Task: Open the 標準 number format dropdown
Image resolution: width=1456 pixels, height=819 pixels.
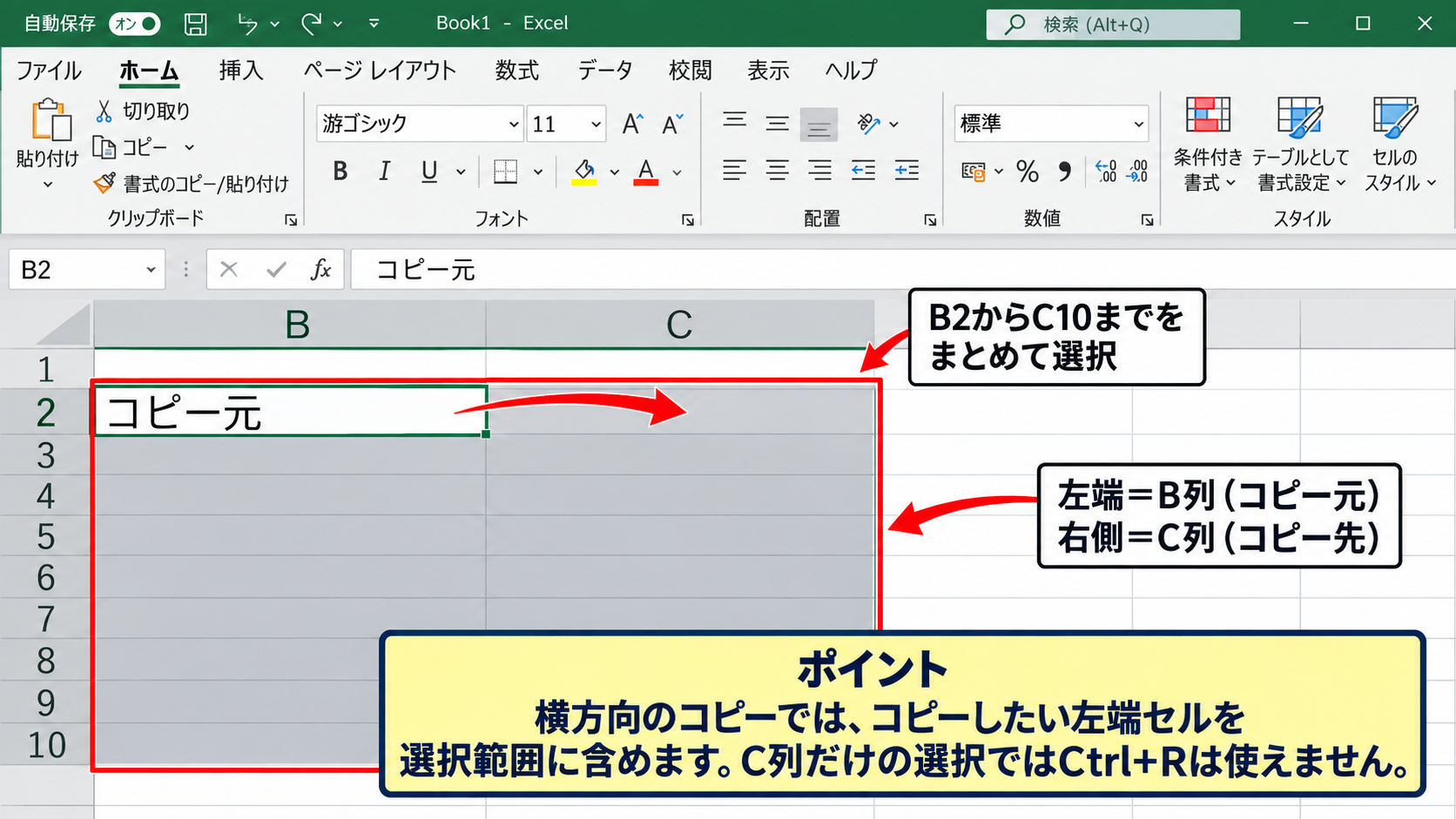Action: click(x=1138, y=124)
